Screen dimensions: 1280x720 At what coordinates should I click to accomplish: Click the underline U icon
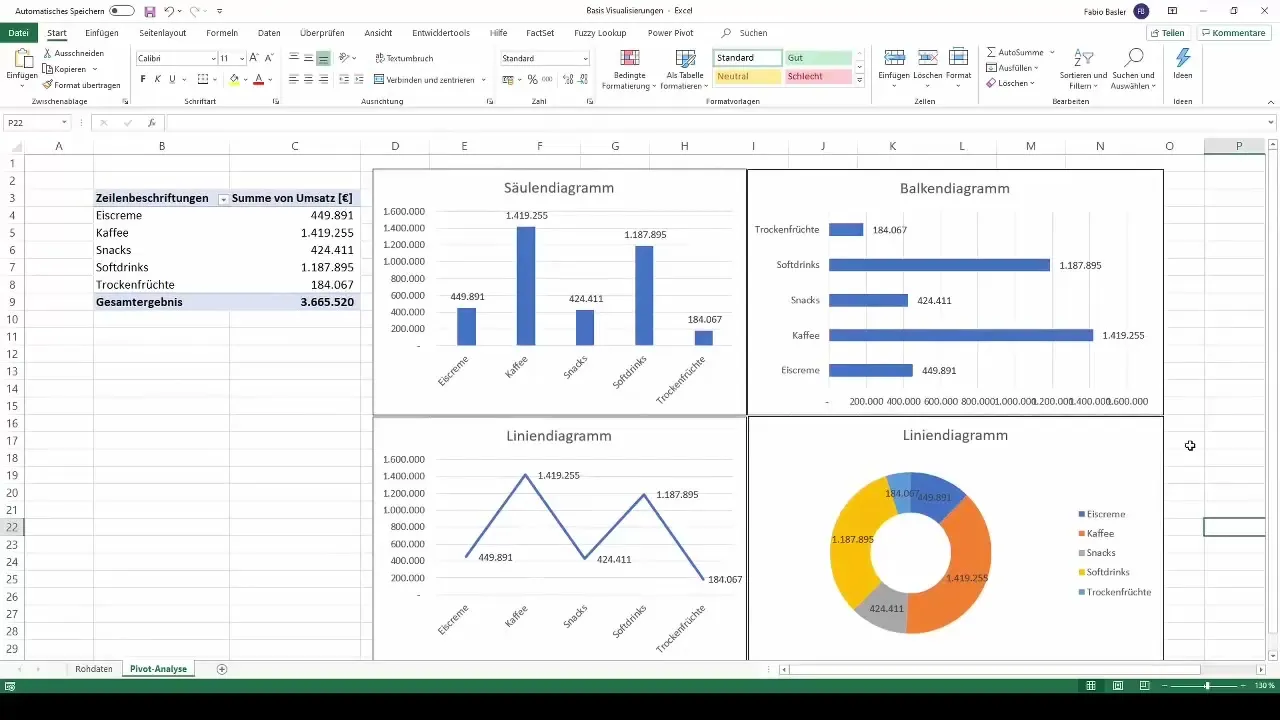(x=172, y=79)
